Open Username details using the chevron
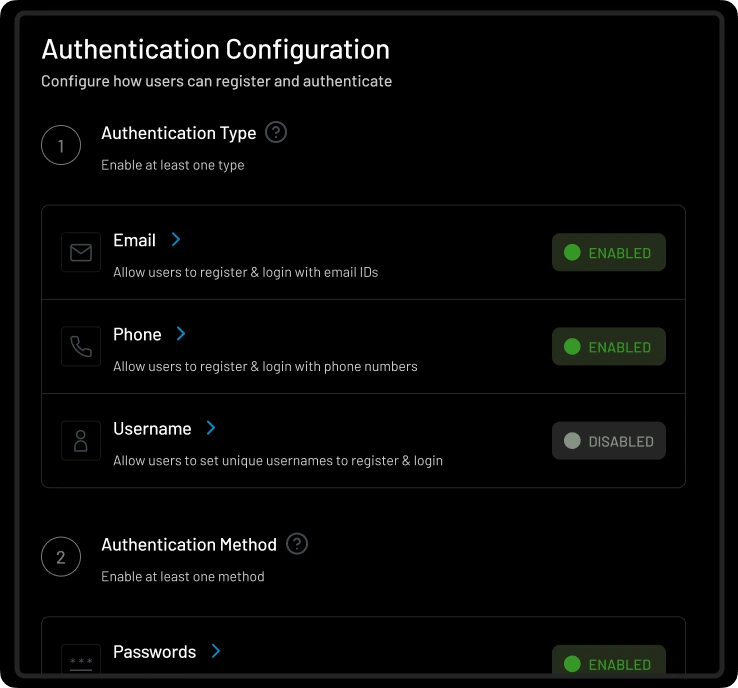The height and width of the screenshot is (688, 738). [x=211, y=427]
